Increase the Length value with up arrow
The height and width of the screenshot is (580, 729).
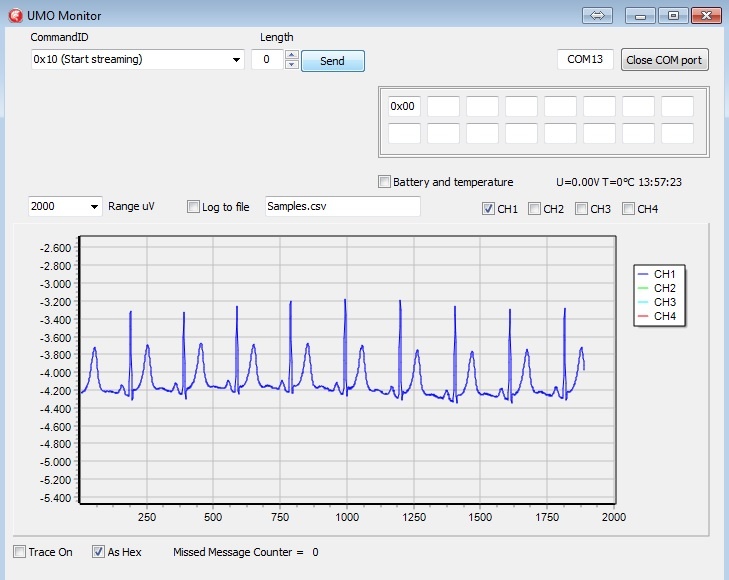pyautogui.click(x=292, y=55)
